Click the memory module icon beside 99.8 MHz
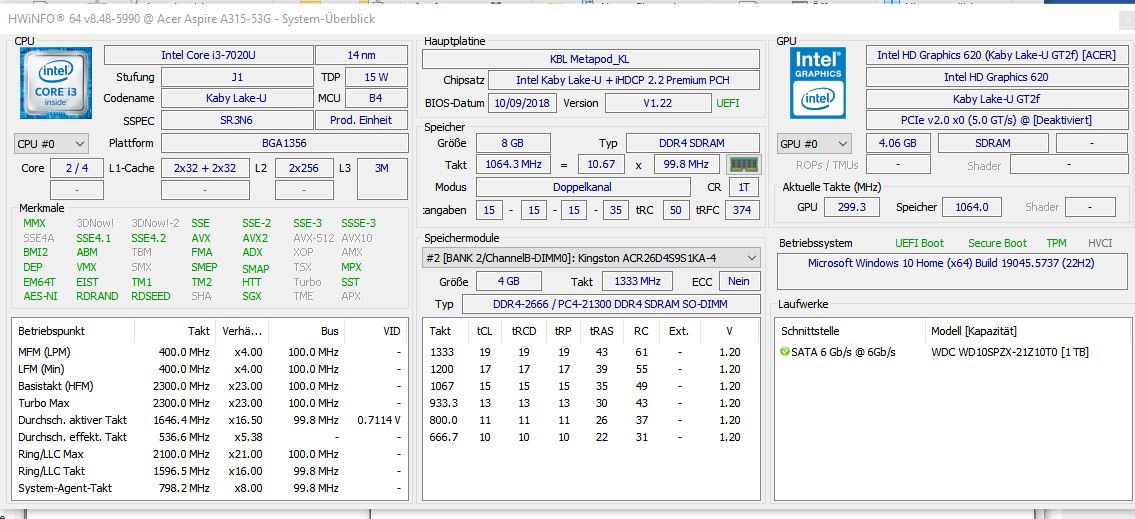The height and width of the screenshot is (519, 1135). [x=744, y=164]
